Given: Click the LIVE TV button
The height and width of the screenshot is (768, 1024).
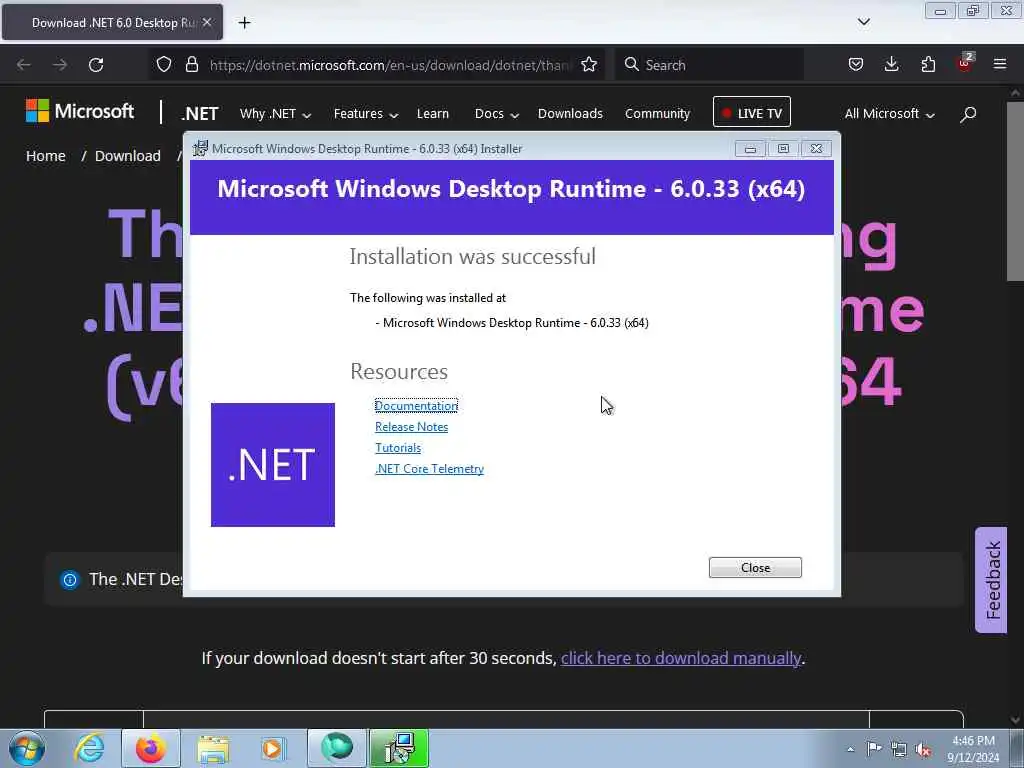Looking at the screenshot, I should point(752,112).
